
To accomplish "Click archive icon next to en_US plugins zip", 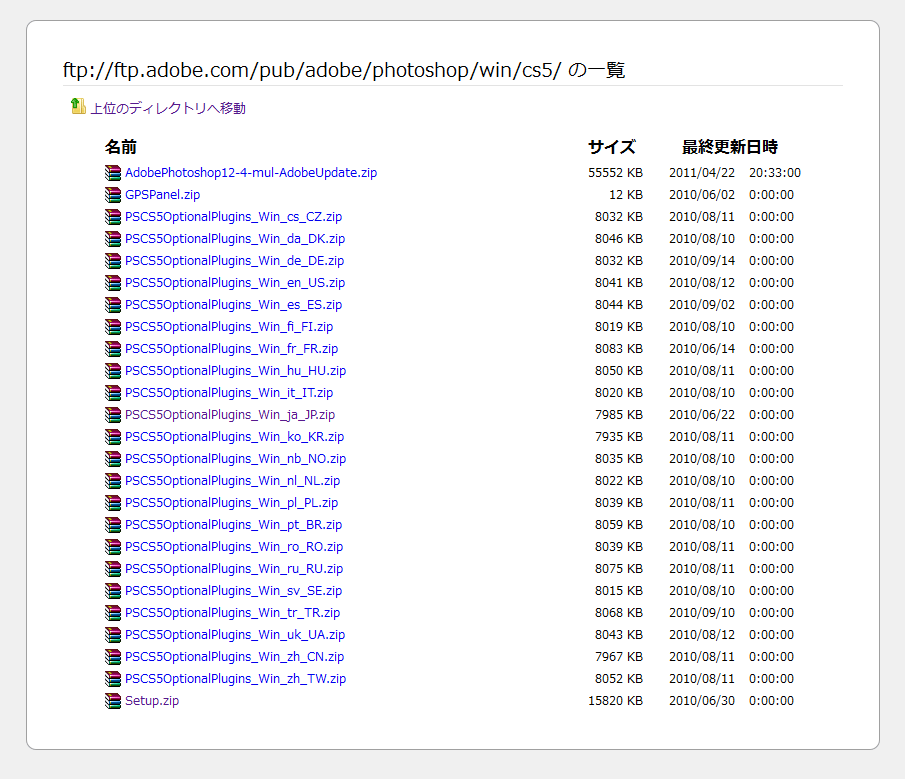I will pyautogui.click(x=113, y=282).
